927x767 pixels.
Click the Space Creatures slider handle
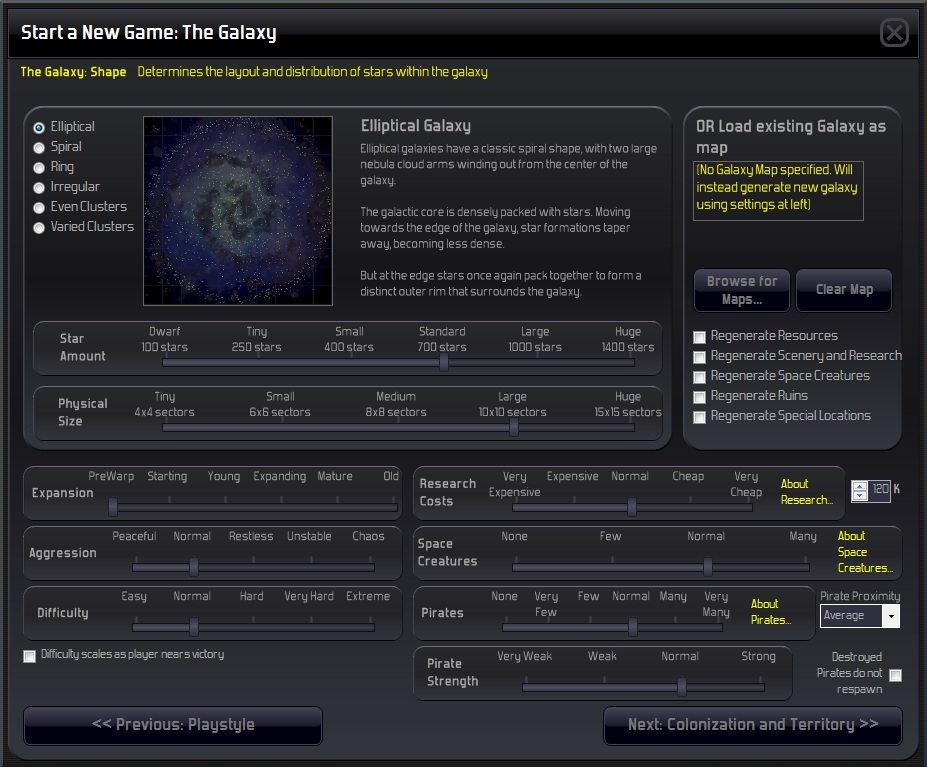point(708,567)
